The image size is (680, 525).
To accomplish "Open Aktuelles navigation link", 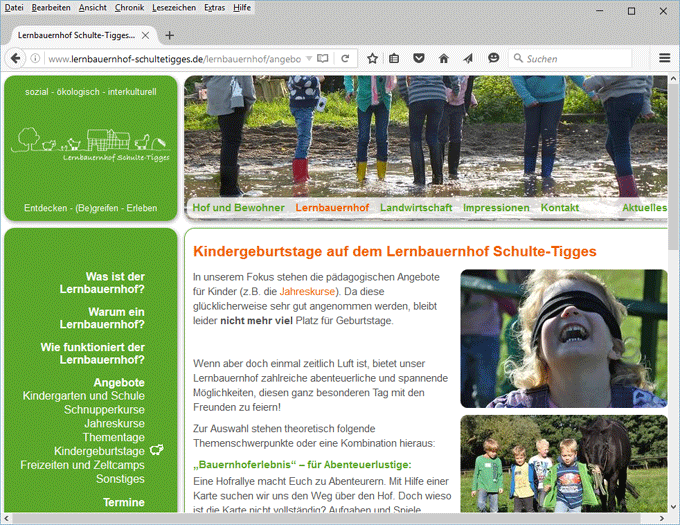I will pyautogui.click(x=644, y=208).
